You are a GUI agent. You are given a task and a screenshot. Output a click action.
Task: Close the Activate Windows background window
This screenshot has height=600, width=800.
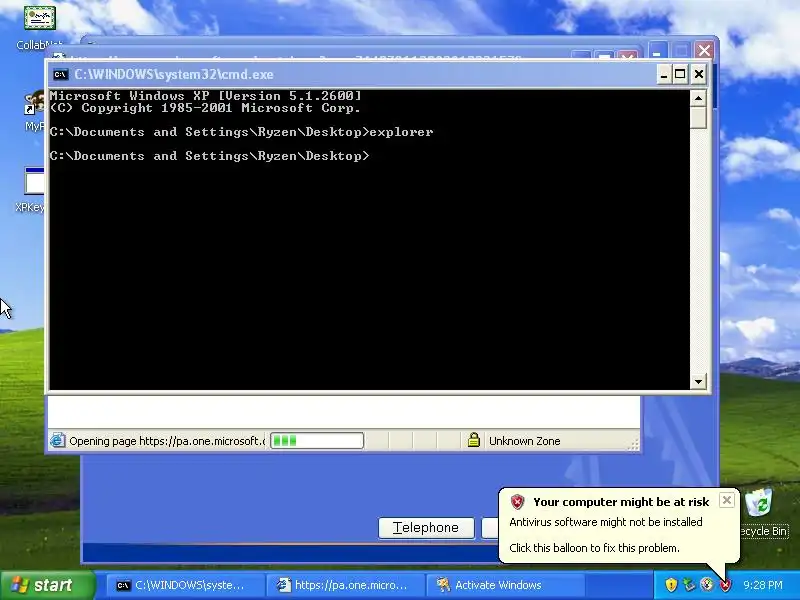[705, 50]
